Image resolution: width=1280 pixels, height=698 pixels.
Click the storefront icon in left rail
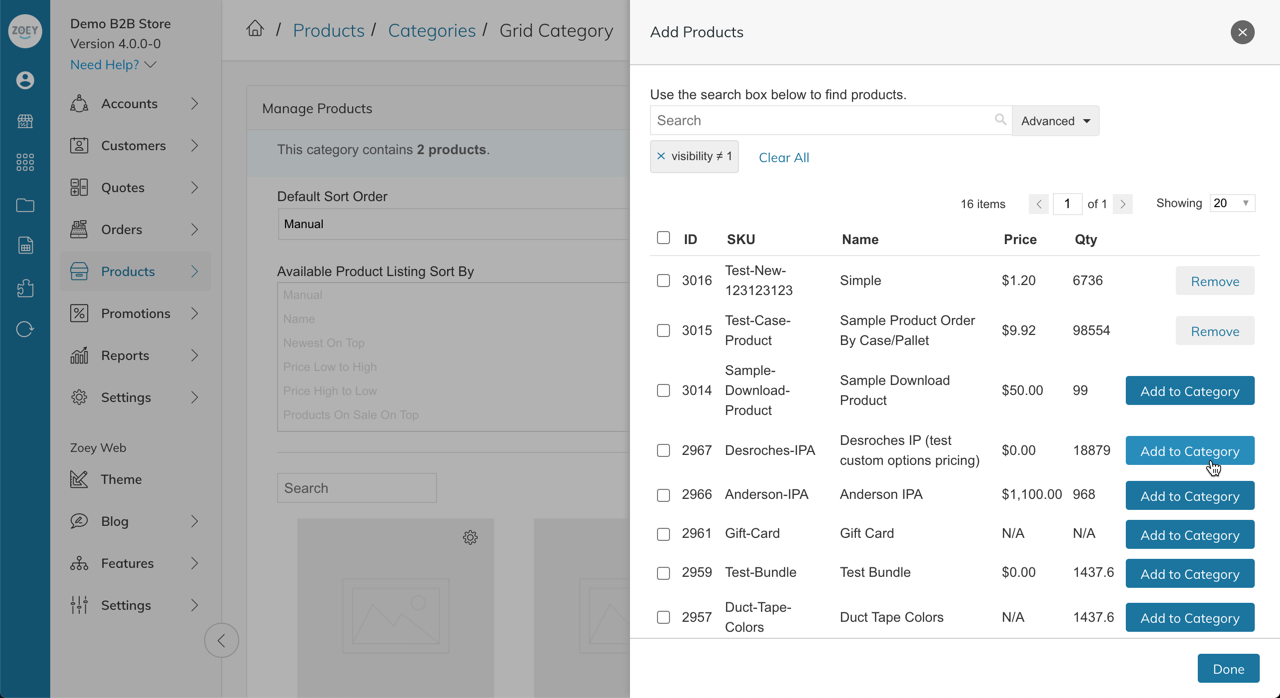[25, 122]
